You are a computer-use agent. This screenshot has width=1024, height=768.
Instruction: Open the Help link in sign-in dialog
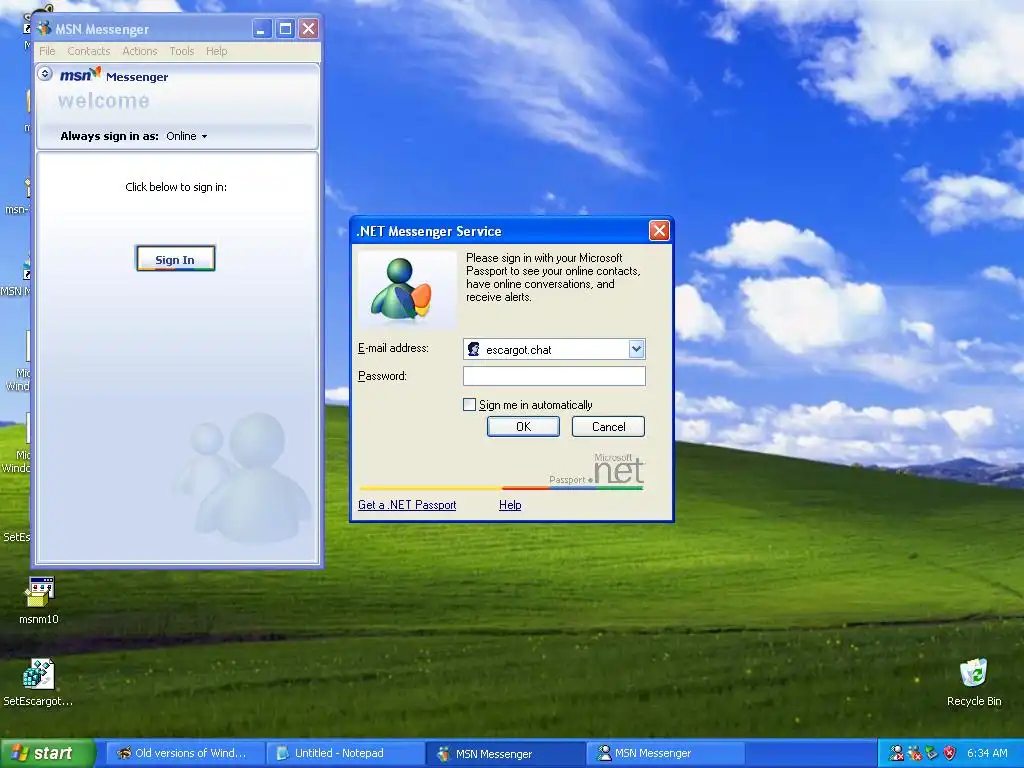[x=510, y=505]
